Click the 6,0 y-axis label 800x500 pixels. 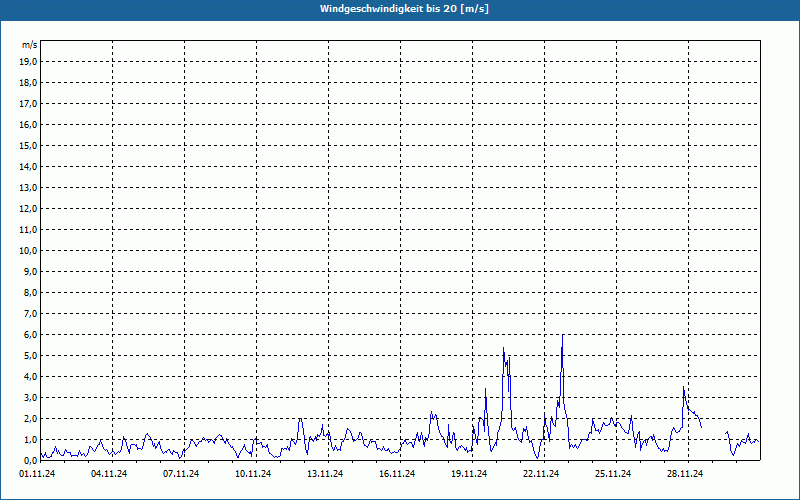click(x=31, y=335)
